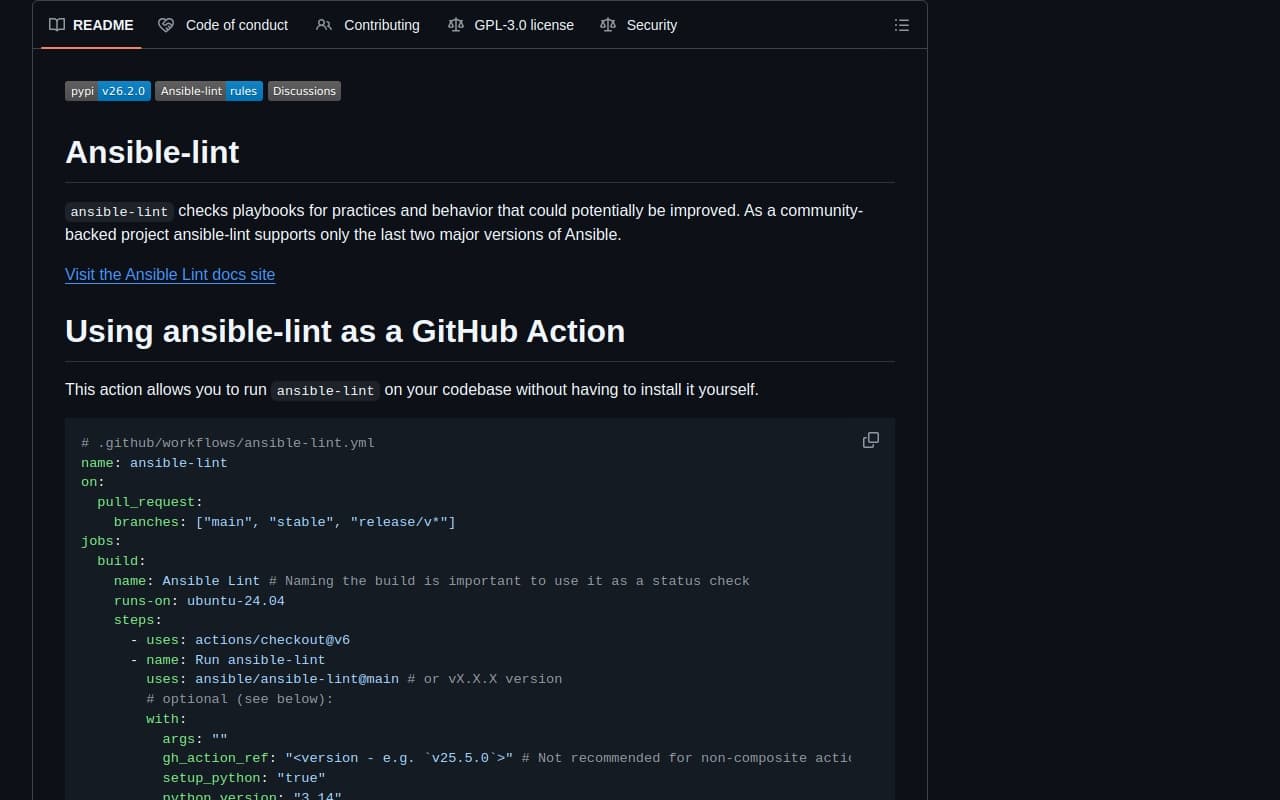Click the Ansible-lint main heading
Image resolution: width=1280 pixels, height=800 pixels.
(x=152, y=152)
